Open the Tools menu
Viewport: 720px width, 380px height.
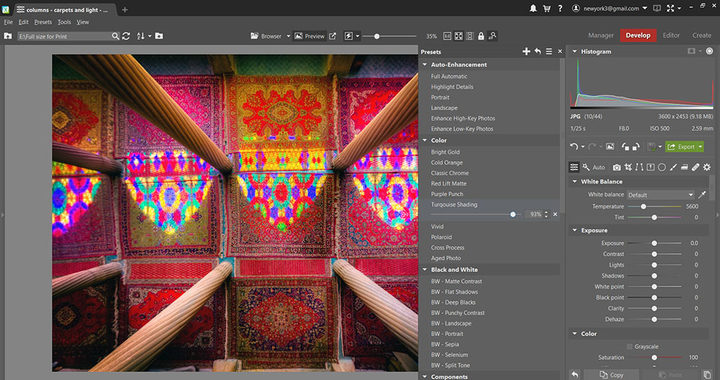(x=64, y=22)
